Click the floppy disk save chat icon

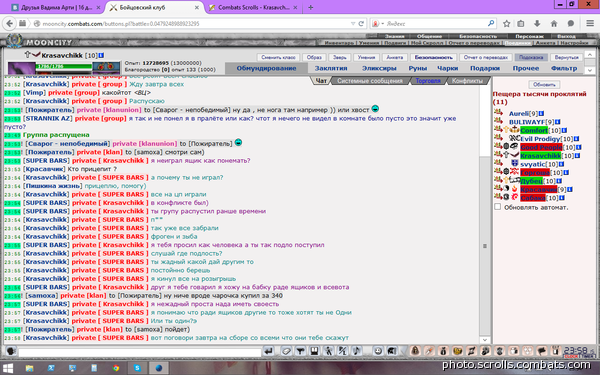(x=314, y=351)
